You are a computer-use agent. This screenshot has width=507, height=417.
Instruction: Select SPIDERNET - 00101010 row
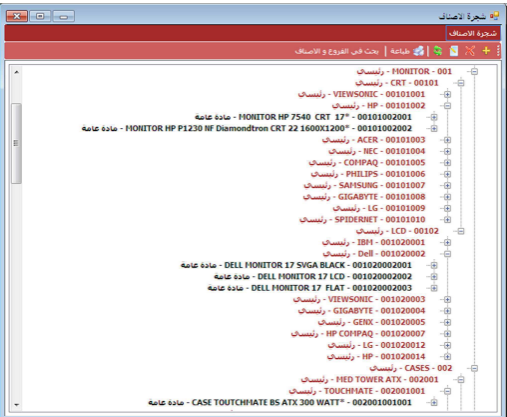click(362, 220)
